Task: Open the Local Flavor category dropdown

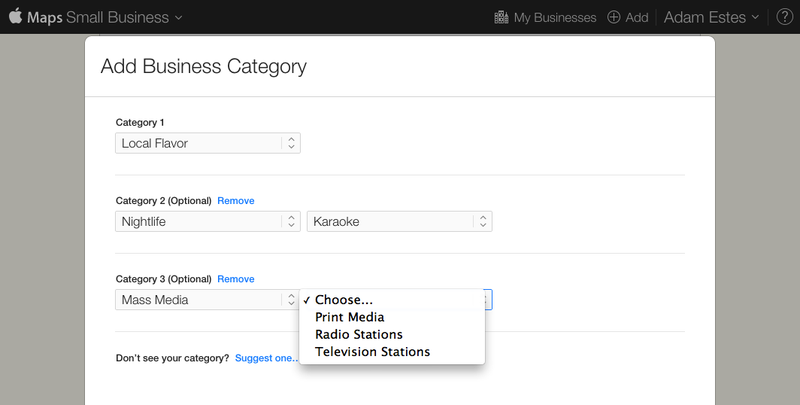Action: 208,143
